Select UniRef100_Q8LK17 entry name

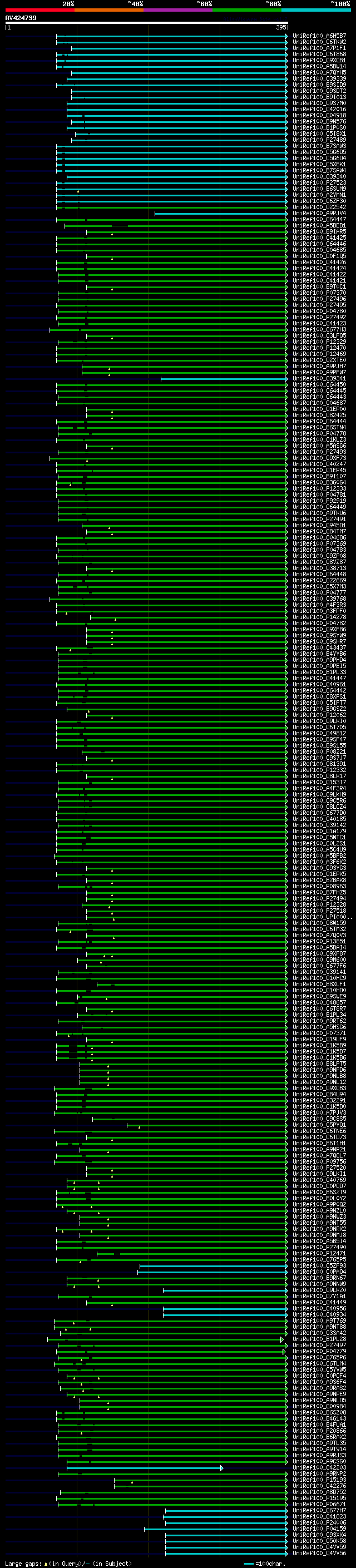click(x=319, y=776)
